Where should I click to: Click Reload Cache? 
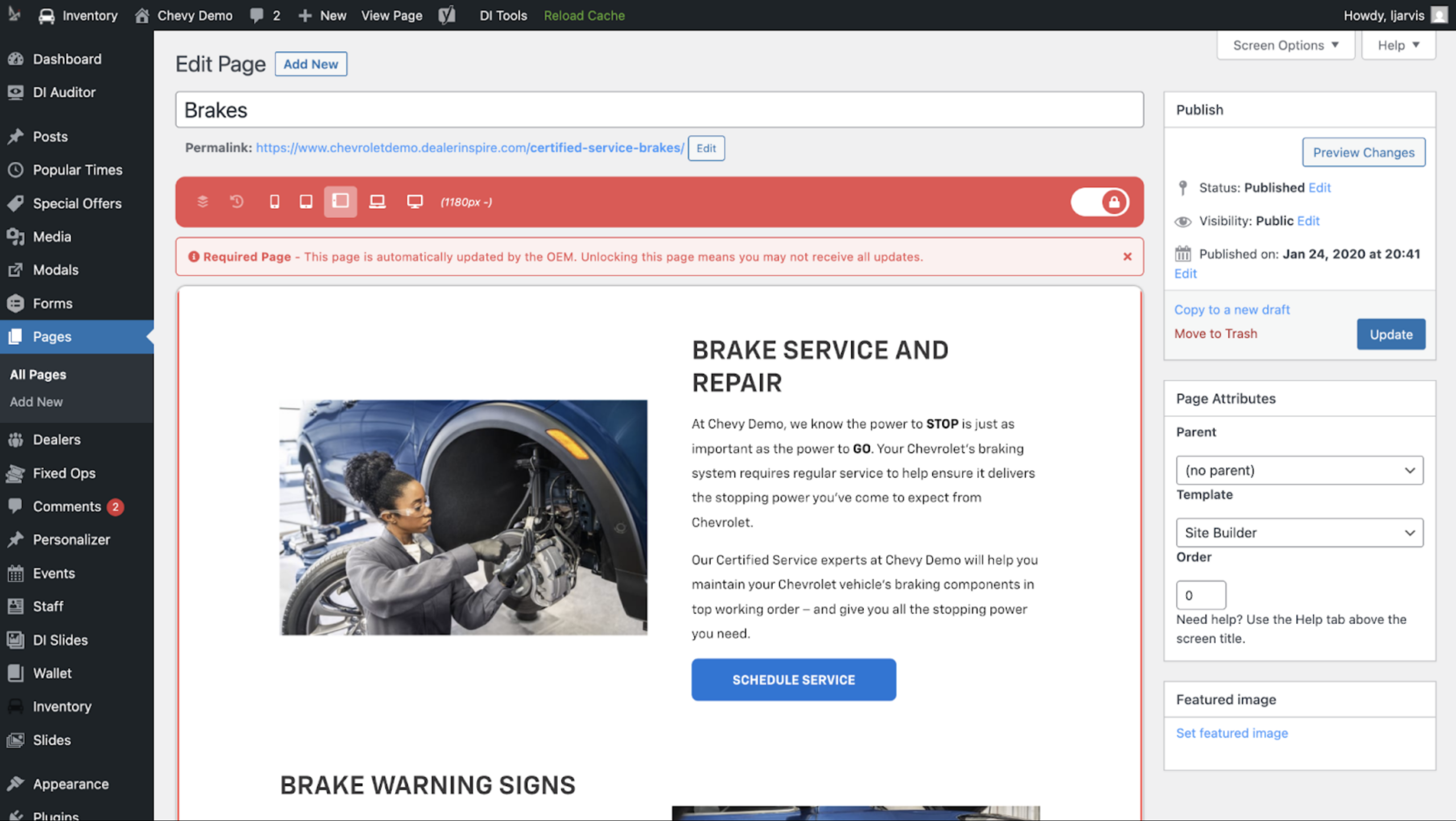tap(584, 15)
